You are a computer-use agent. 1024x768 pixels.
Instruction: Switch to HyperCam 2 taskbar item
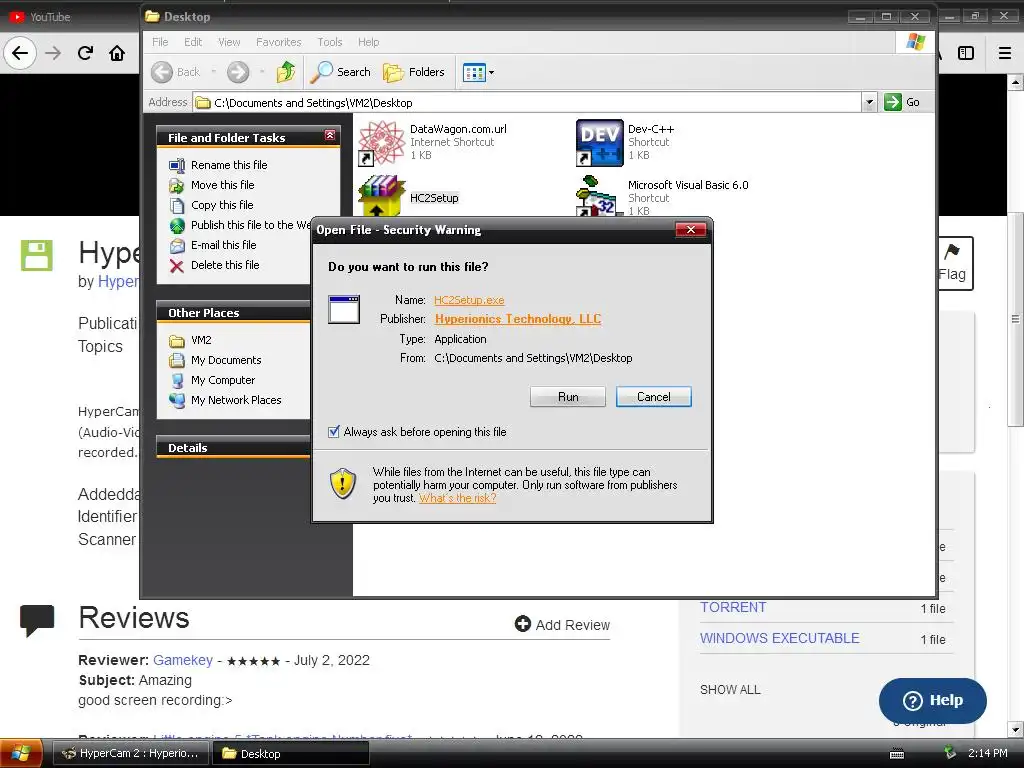click(x=129, y=753)
